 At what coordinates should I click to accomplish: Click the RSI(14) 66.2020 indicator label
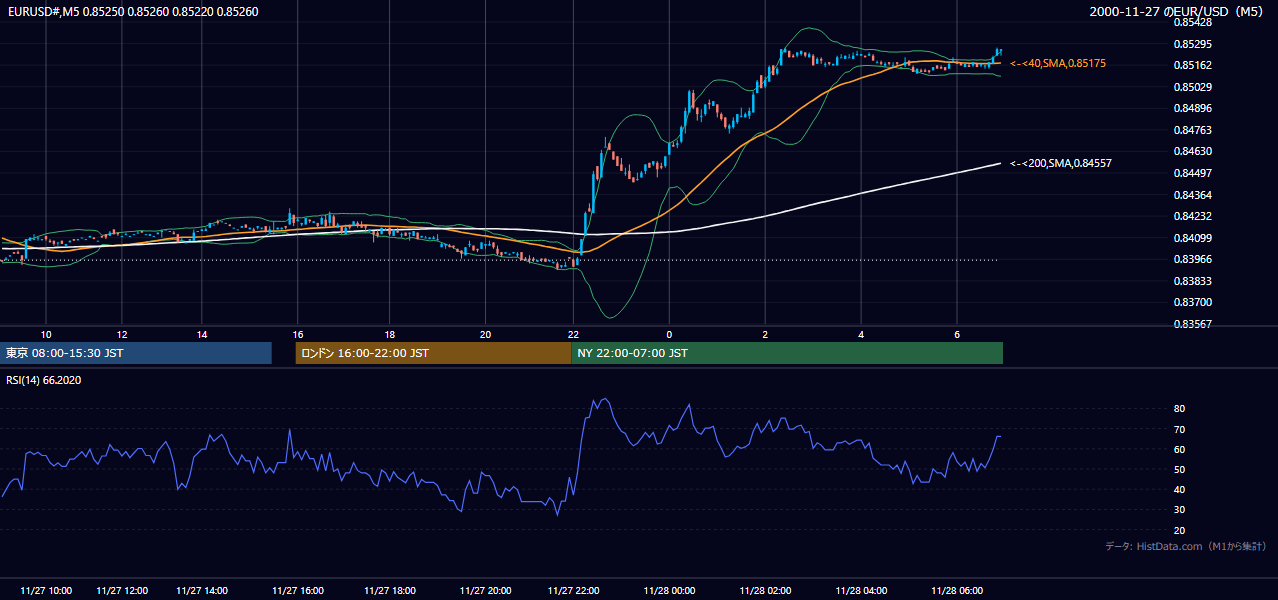44,380
